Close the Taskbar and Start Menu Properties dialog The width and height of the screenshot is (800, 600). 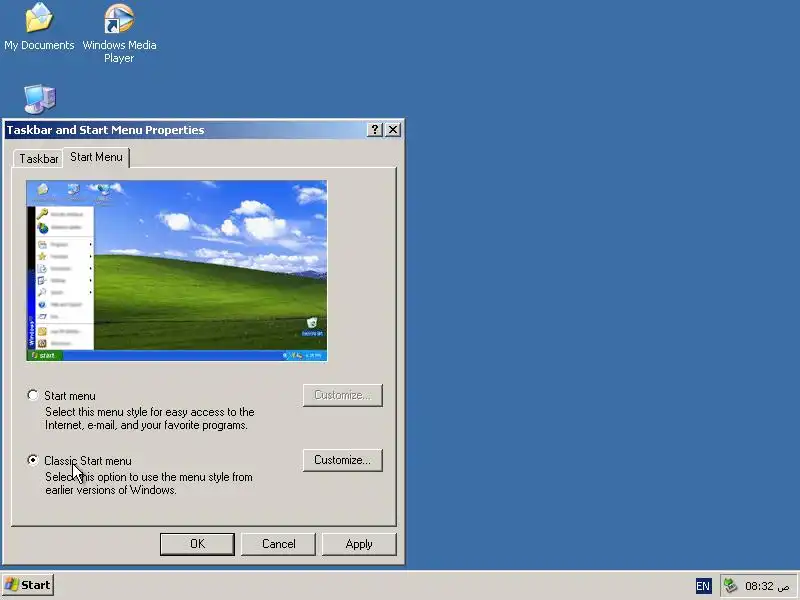393,130
